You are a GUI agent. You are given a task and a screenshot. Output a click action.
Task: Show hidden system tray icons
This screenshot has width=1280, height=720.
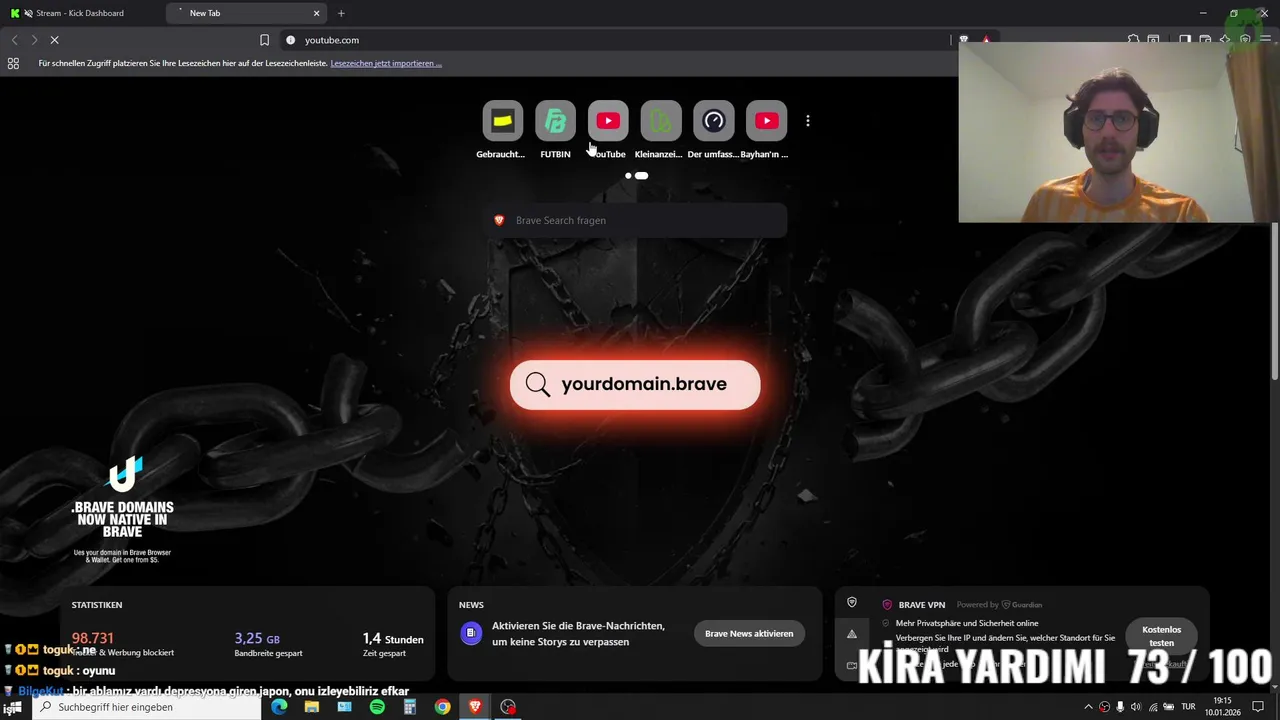tap(1088, 707)
